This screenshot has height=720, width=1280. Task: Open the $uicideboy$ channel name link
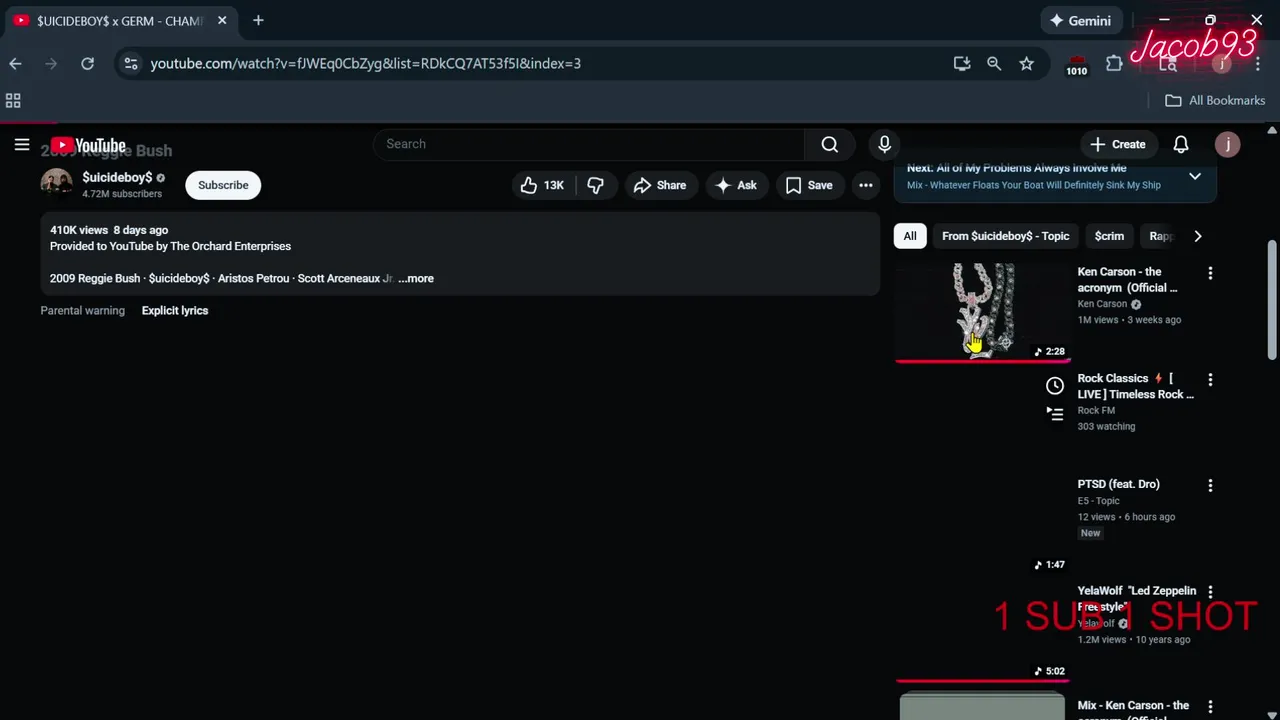(117, 177)
